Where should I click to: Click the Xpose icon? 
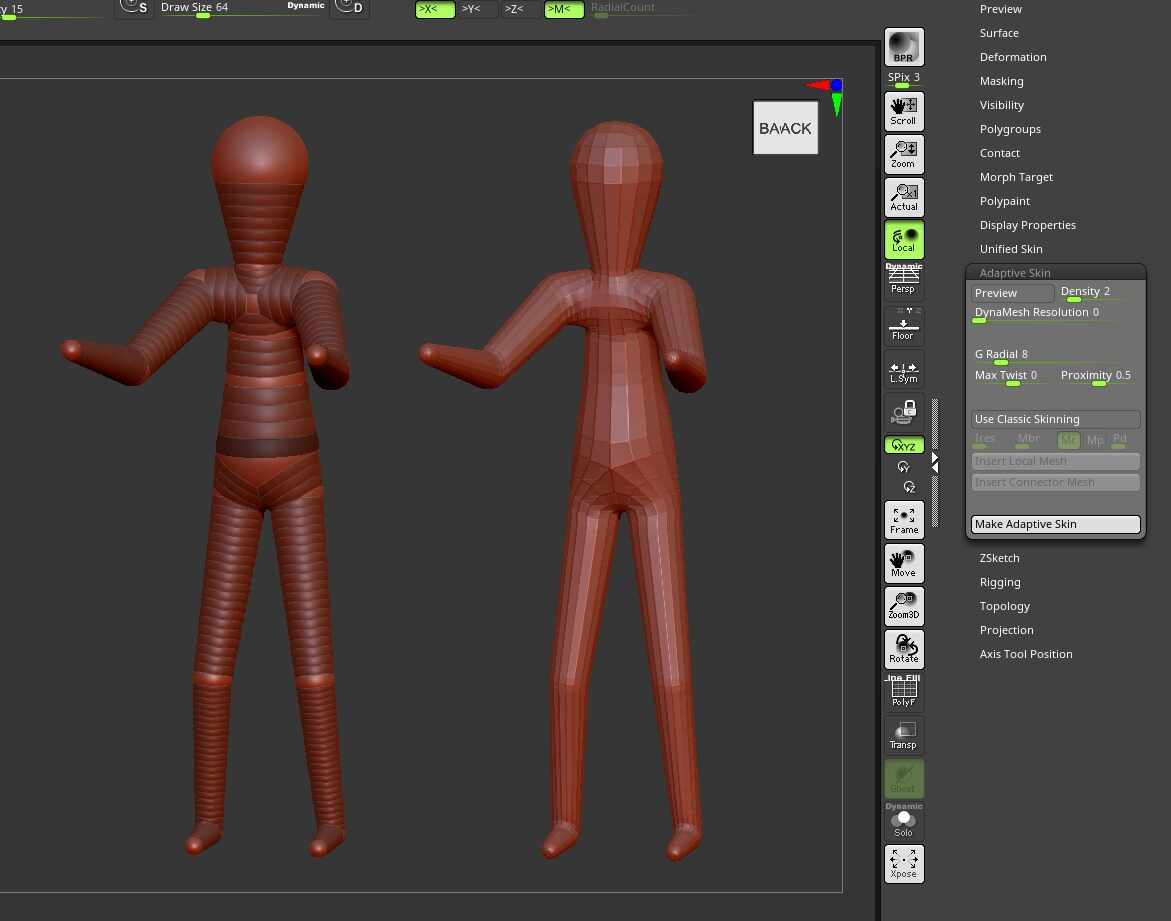(x=903, y=863)
